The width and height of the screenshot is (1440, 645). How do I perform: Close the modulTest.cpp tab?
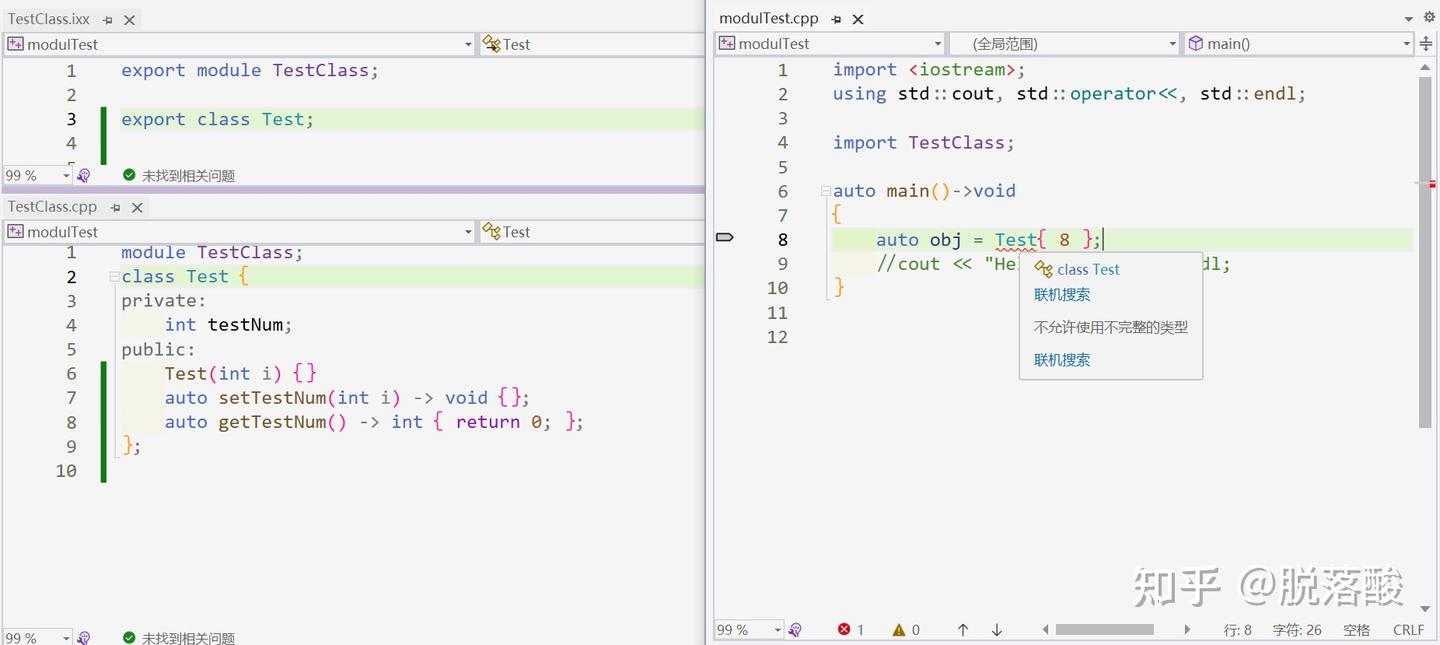click(858, 19)
